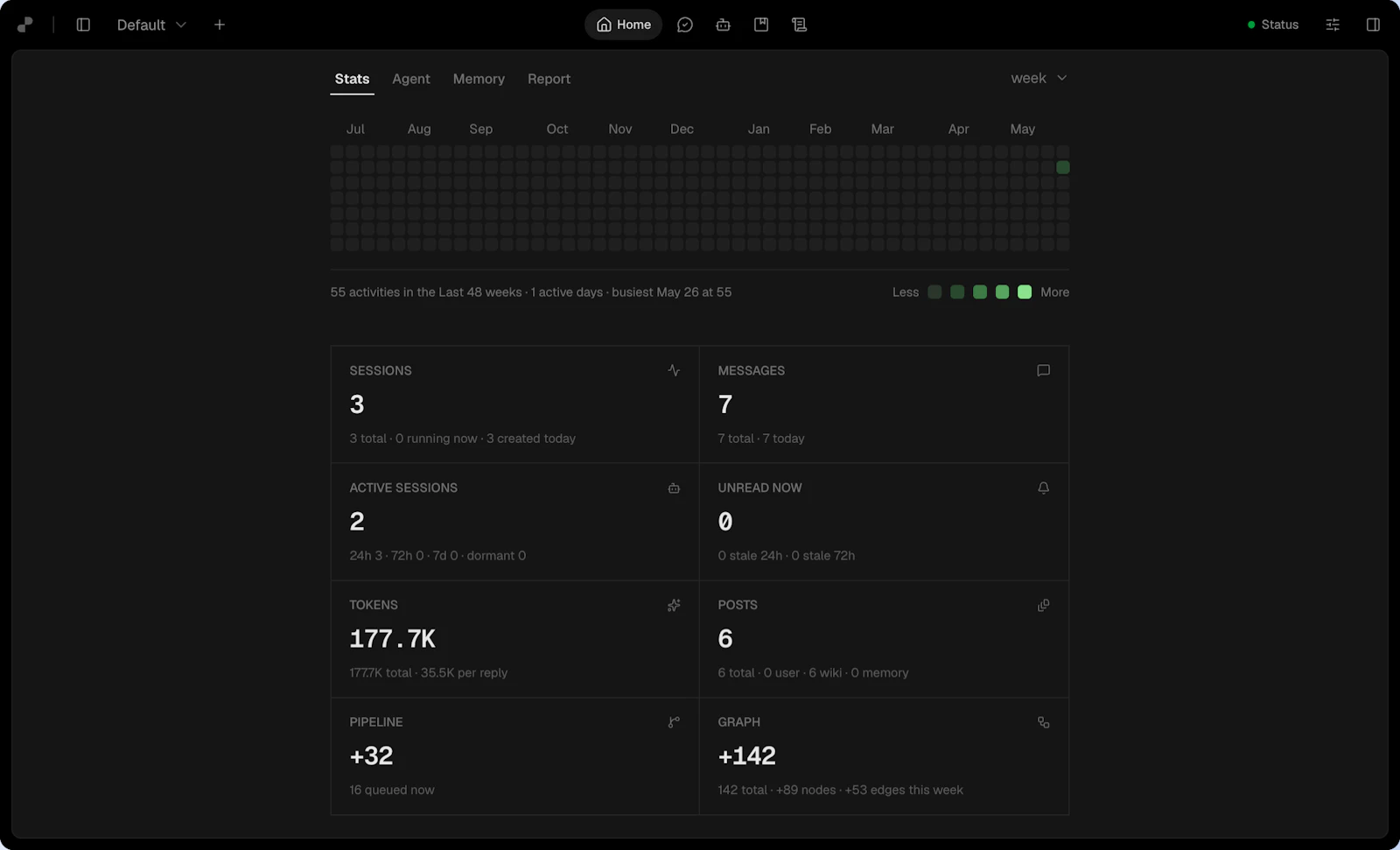Open the sliders settings icon
Screen dimensions: 1400x850
pos(1333,25)
